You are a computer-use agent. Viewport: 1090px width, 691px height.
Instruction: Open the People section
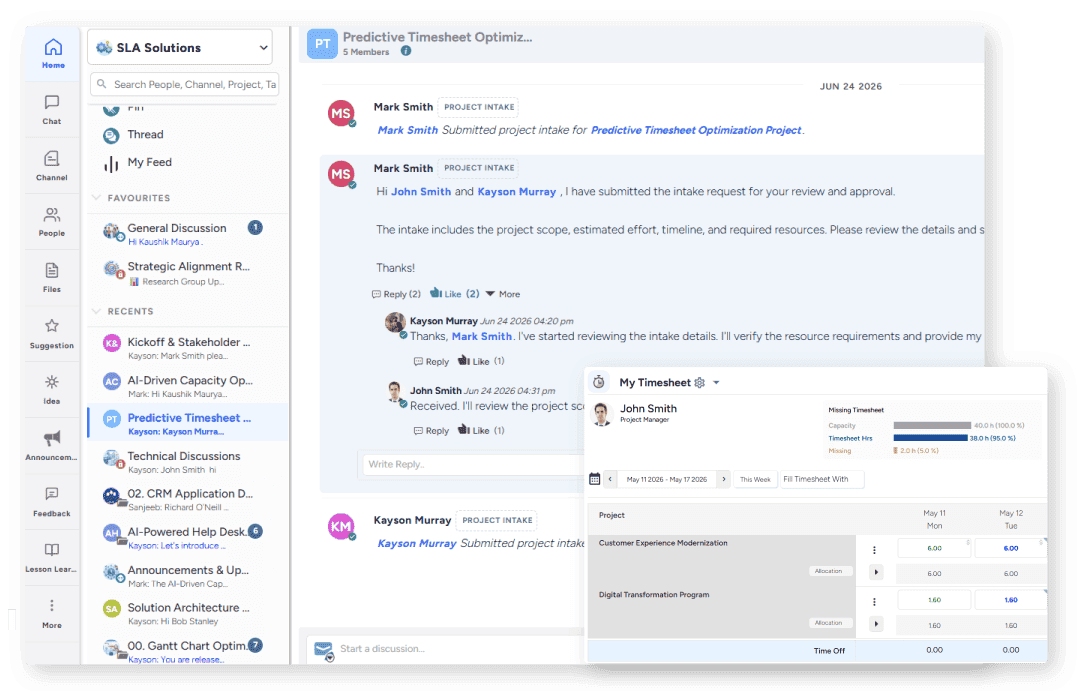(51, 222)
